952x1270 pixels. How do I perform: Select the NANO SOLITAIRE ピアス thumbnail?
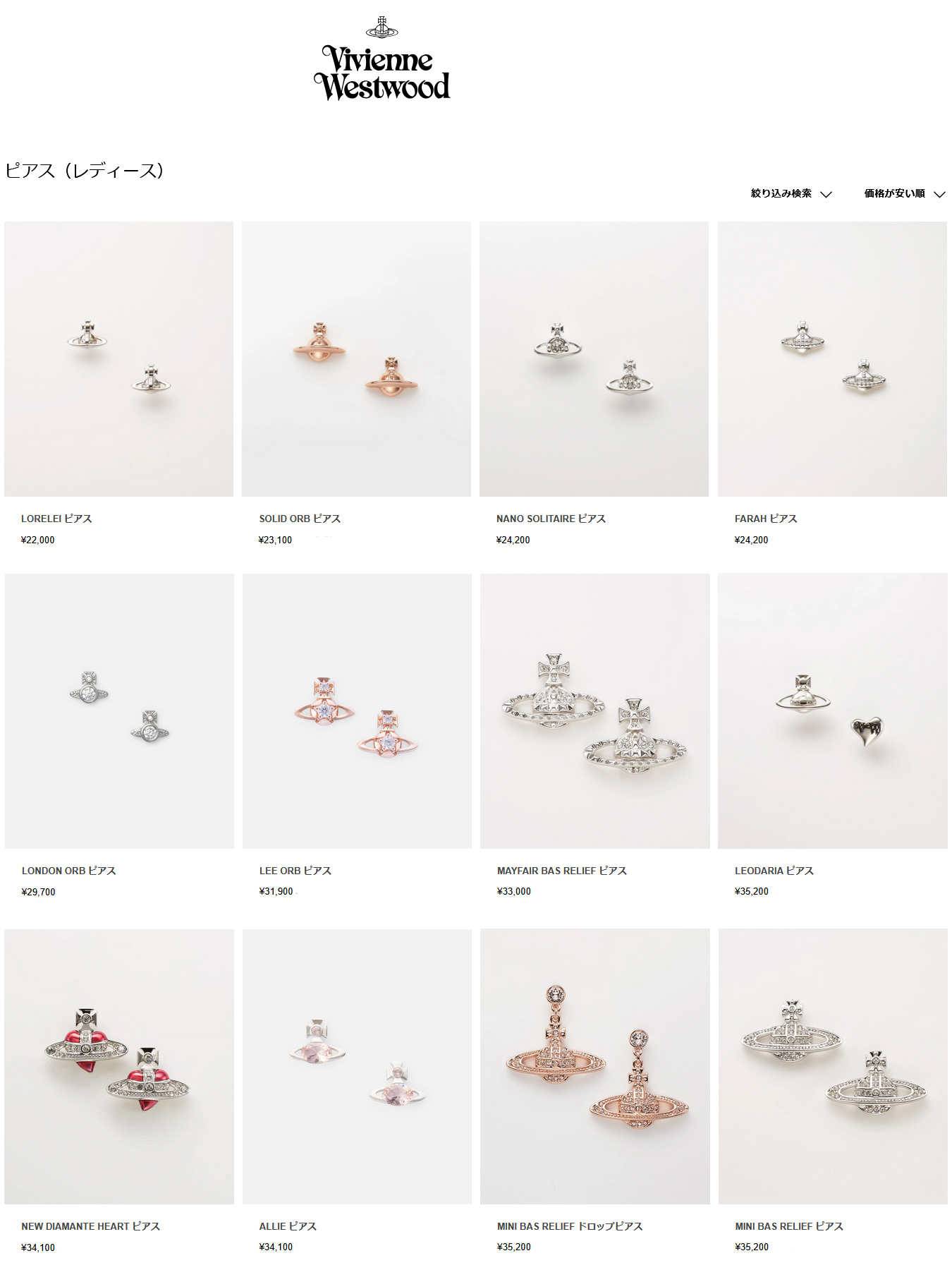click(x=594, y=359)
